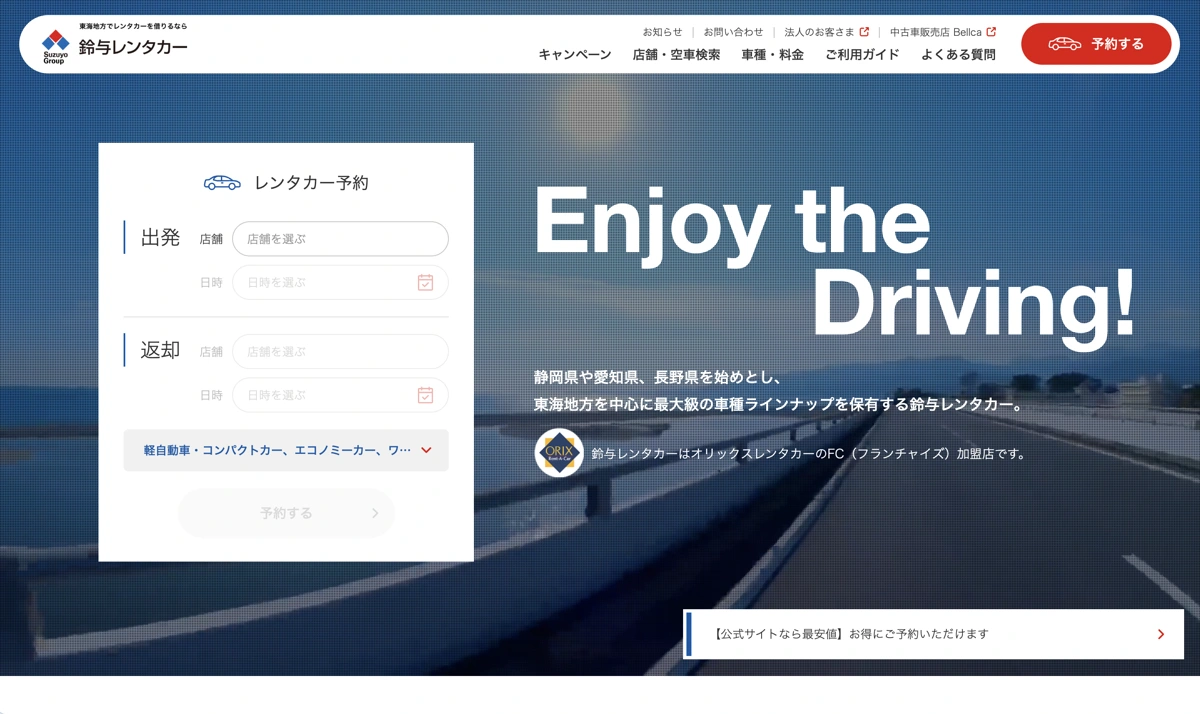The image size is (1200, 714).
Task: Click the car icon in 予約する button
Action: pyautogui.click(x=1064, y=44)
